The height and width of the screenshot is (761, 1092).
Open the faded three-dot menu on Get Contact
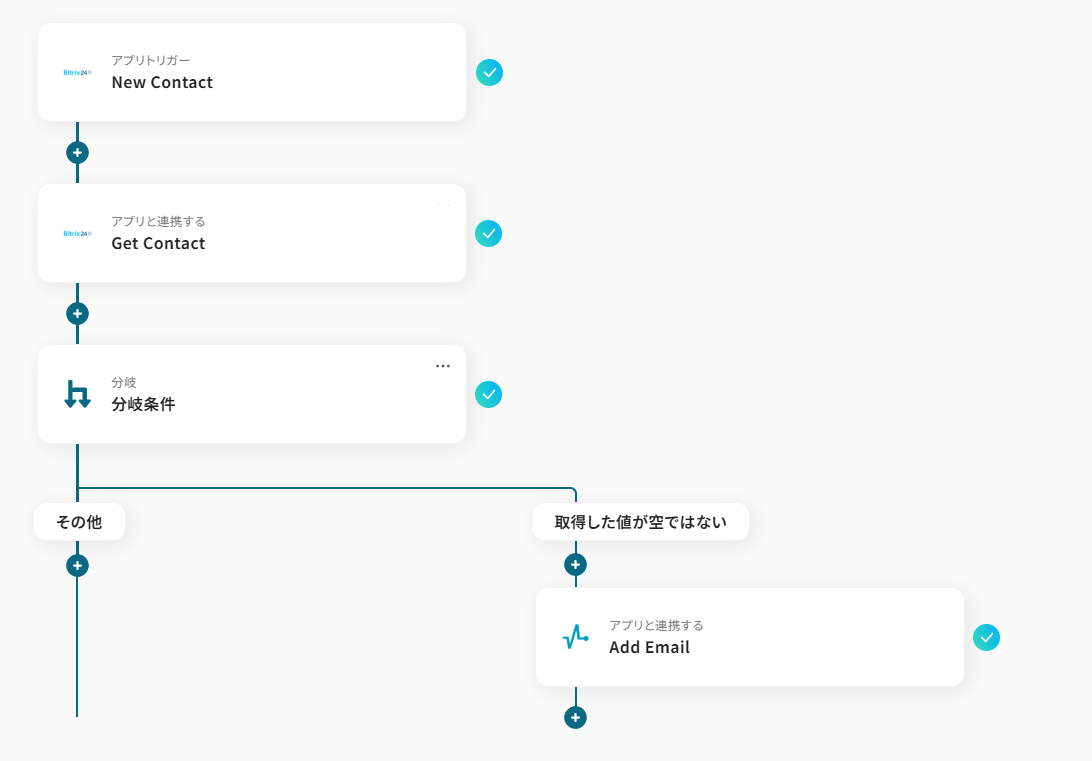(443, 205)
